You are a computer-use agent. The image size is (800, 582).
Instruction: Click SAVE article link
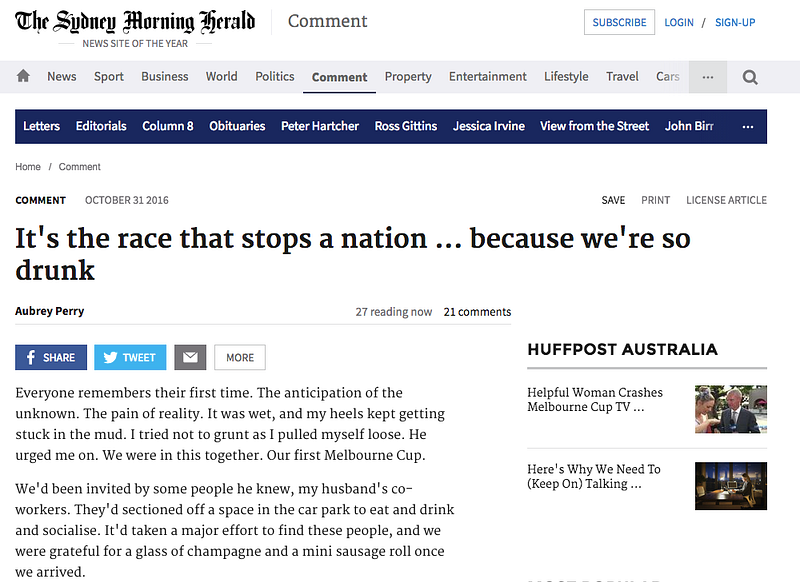[x=613, y=200]
